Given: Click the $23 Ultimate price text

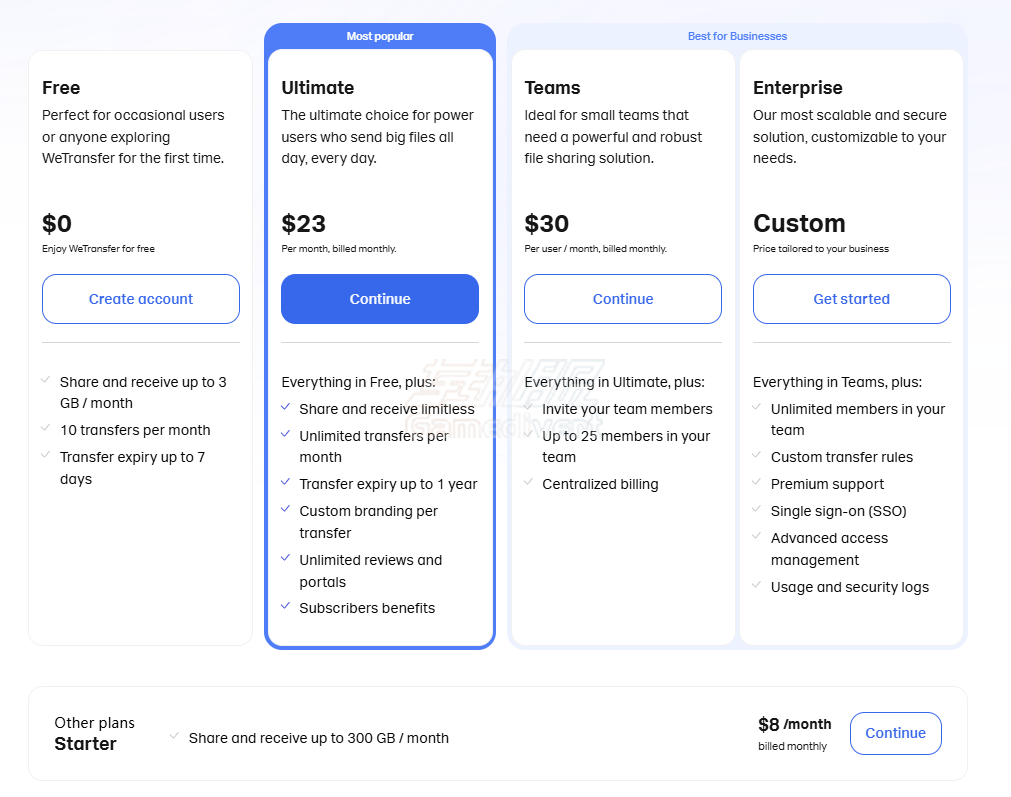Looking at the screenshot, I should pos(304,224).
